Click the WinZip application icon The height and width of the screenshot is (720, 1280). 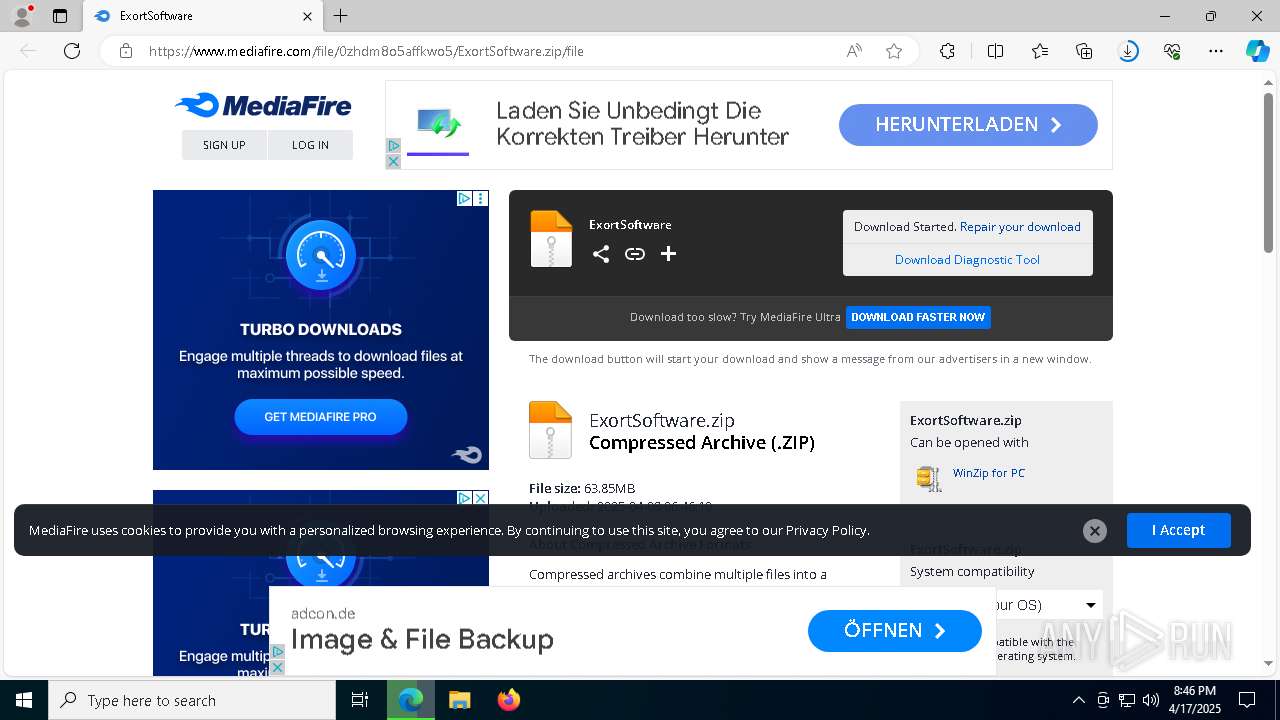pyautogui.click(x=929, y=479)
